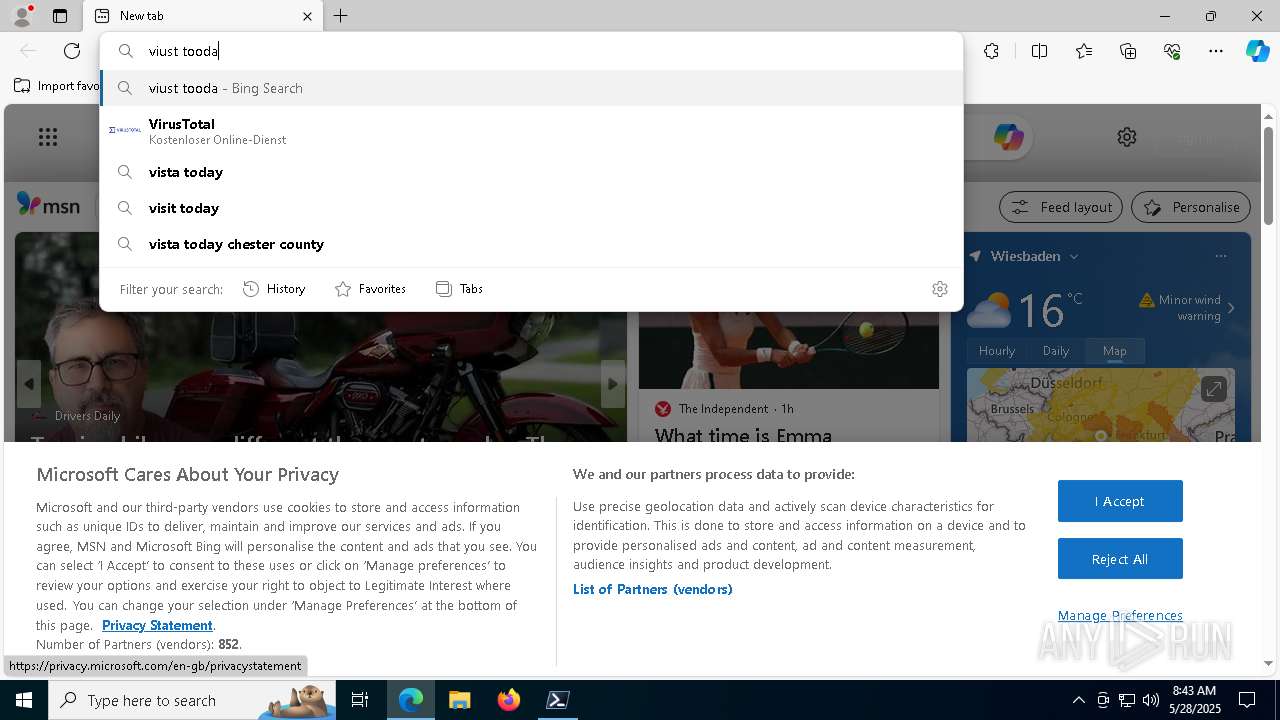Go to previous carousel story

coord(29,384)
